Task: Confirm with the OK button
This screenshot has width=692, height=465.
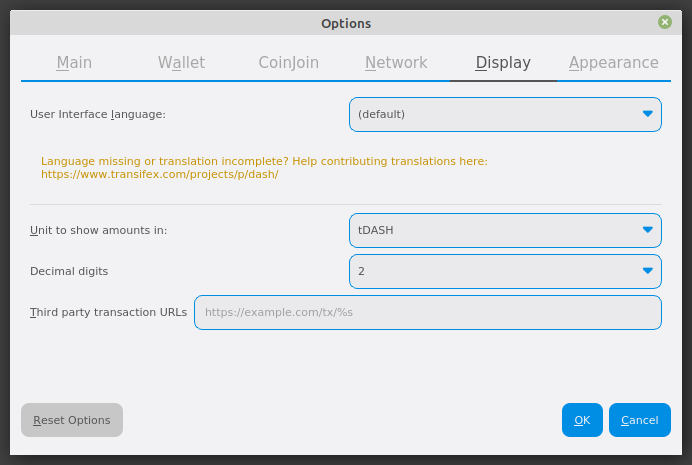Action: [x=582, y=420]
